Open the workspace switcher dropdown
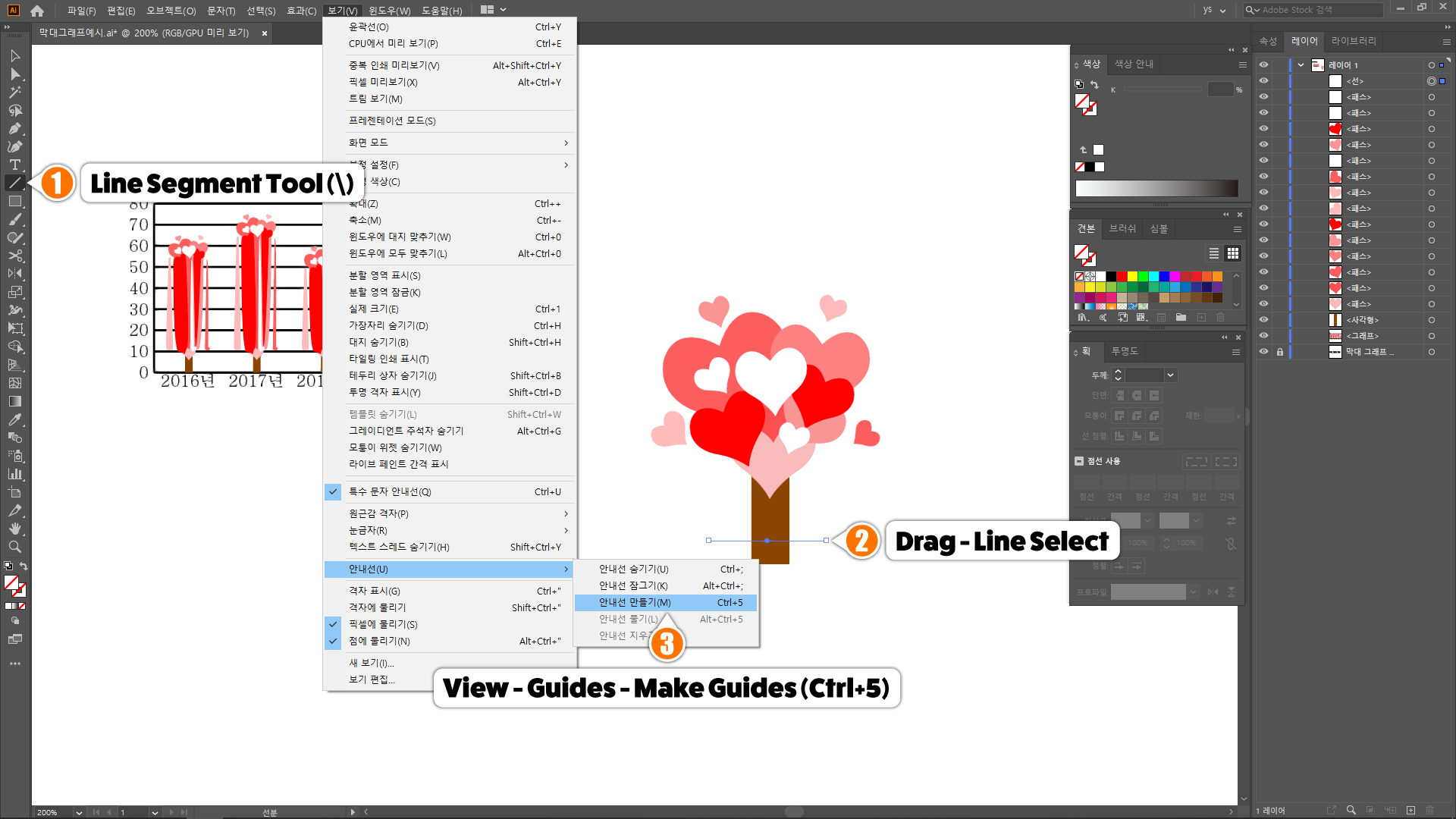Image resolution: width=1456 pixels, height=819 pixels. pyautogui.click(x=493, y=11)
